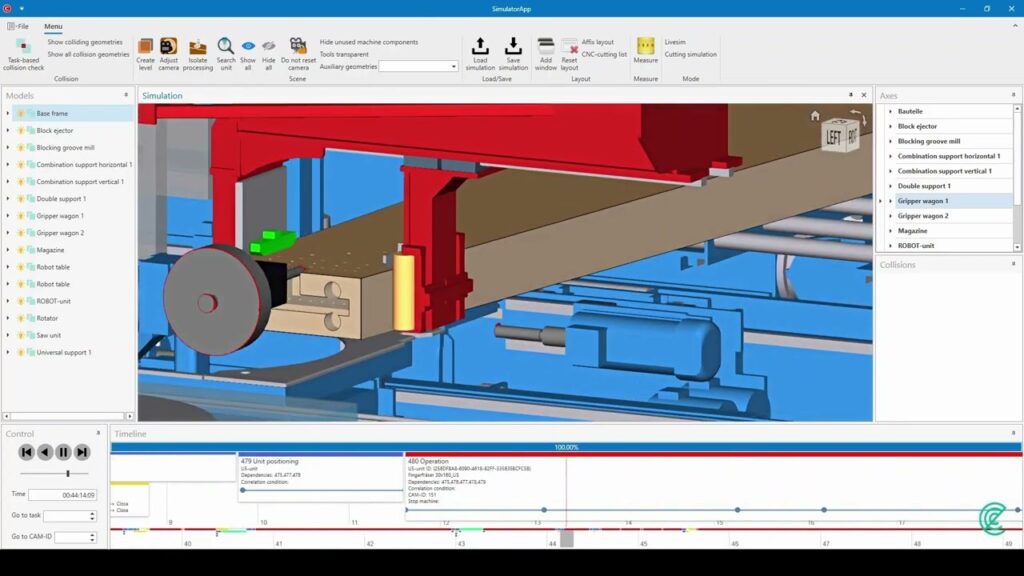
Task: Switch to Cutting simulation mode
Action: (690, 54)
